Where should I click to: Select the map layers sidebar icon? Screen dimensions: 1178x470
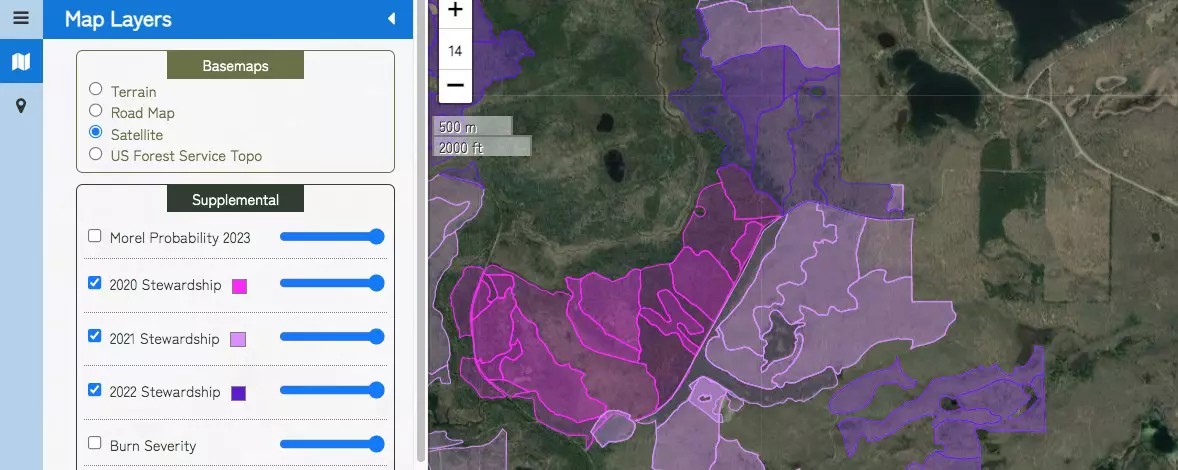click(x=20, y=62)
